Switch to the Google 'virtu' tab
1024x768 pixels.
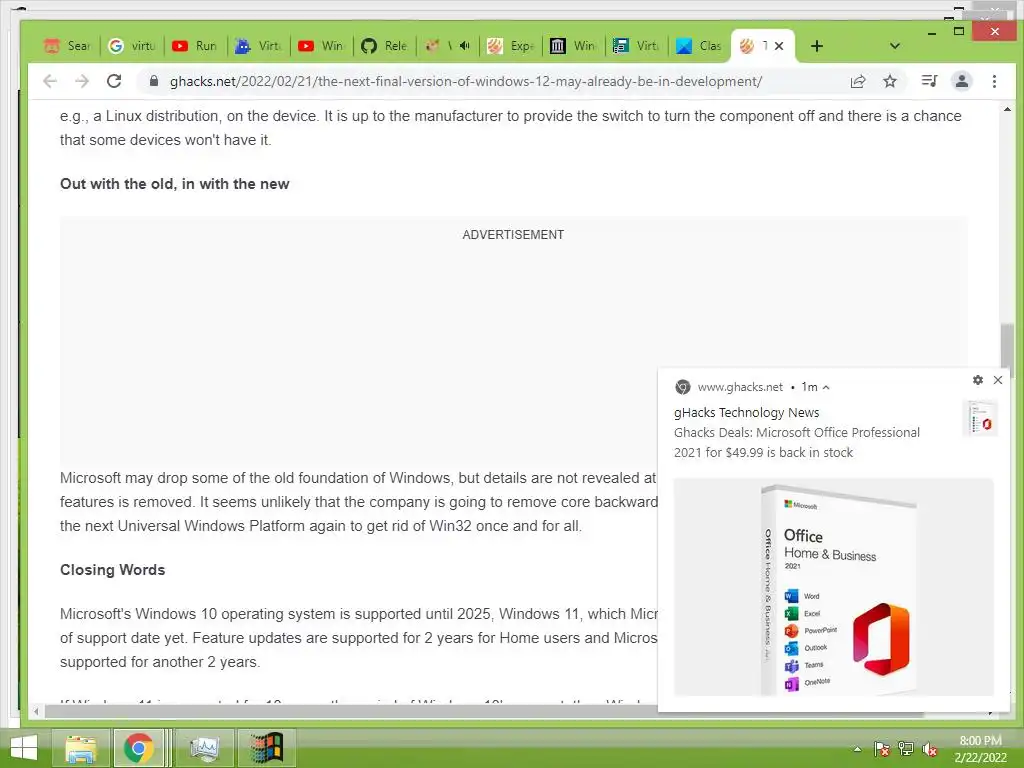click(132, 46)
